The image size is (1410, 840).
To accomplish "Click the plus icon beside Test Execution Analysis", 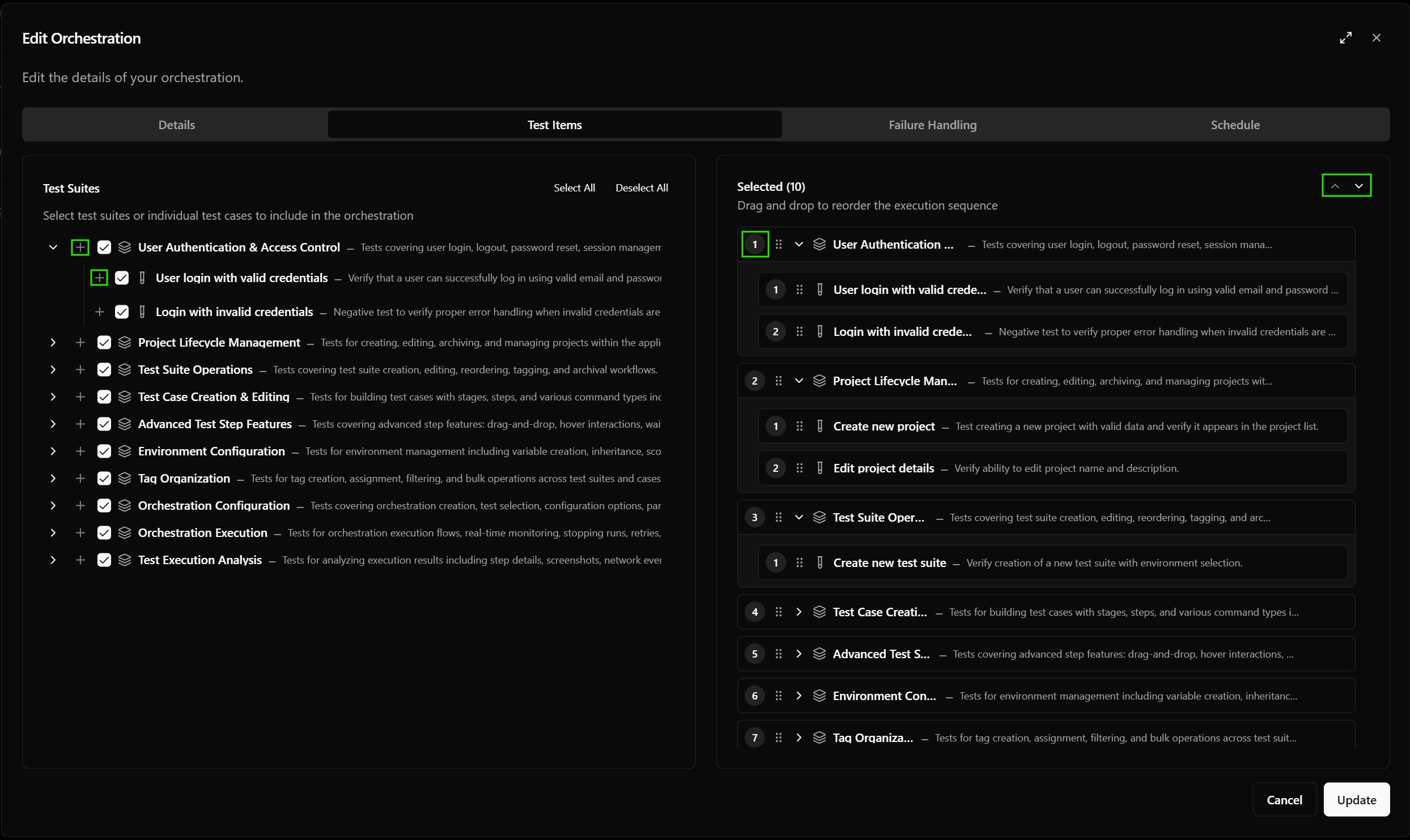I will (x=80, y=560).
